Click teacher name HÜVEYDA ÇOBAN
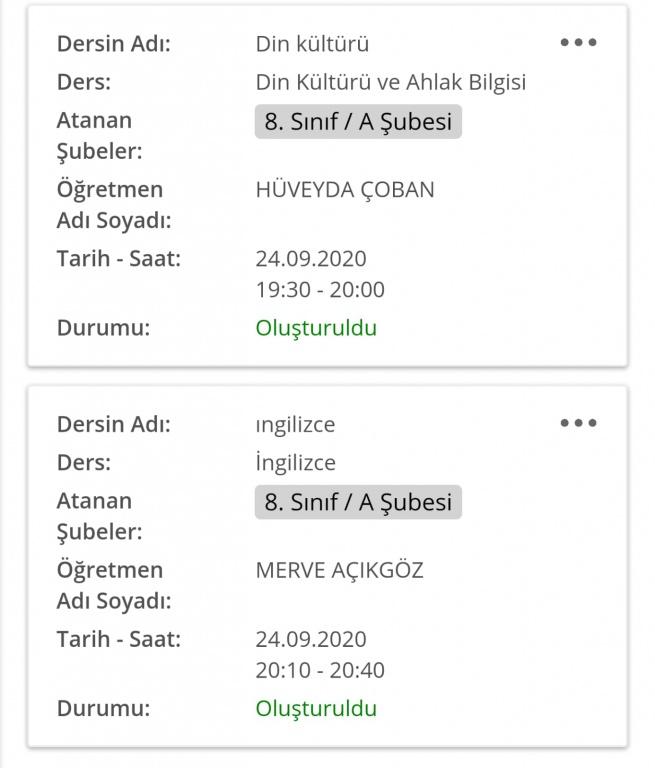655x768 pixels. 345,189
